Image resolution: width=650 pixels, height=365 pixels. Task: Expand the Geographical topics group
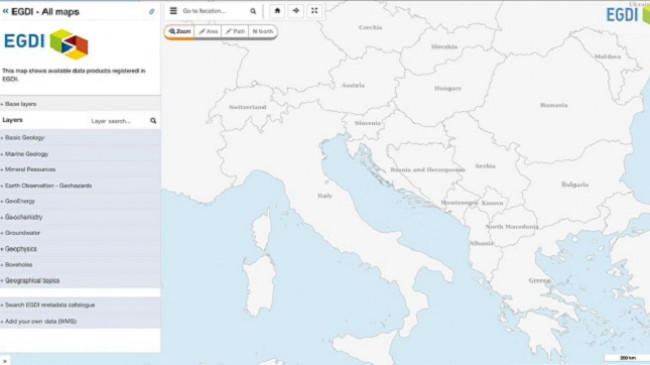pos(80,281)
